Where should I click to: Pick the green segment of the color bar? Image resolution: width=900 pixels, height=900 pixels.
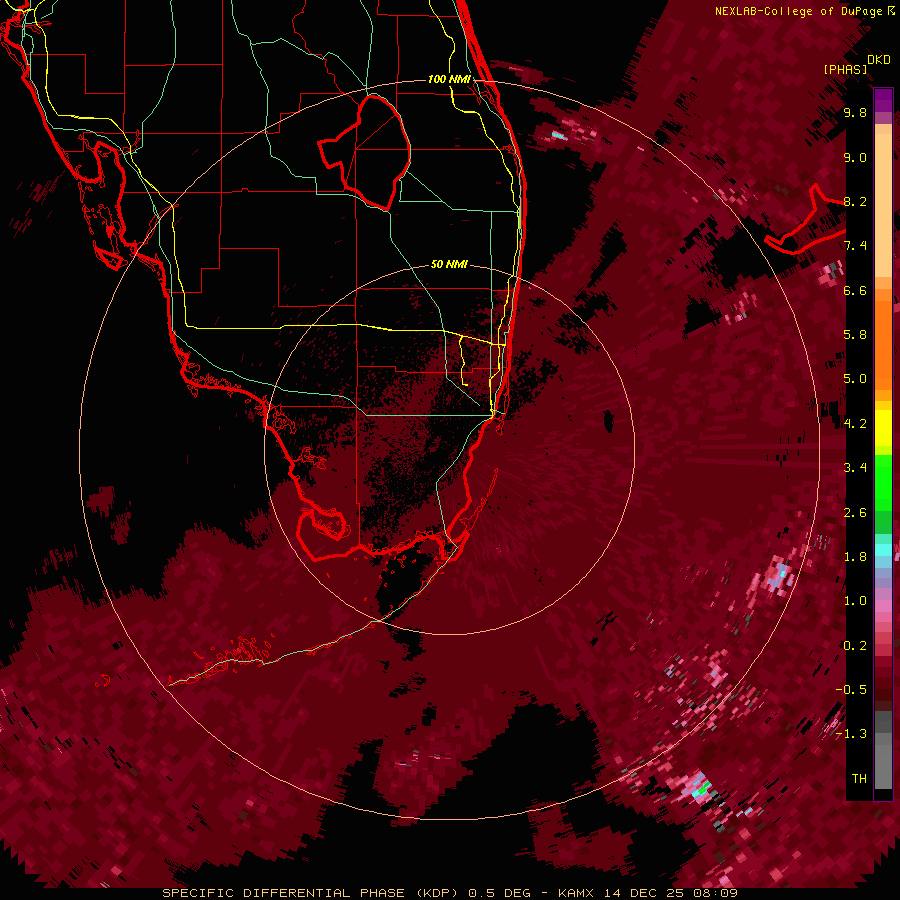[883, 482]
